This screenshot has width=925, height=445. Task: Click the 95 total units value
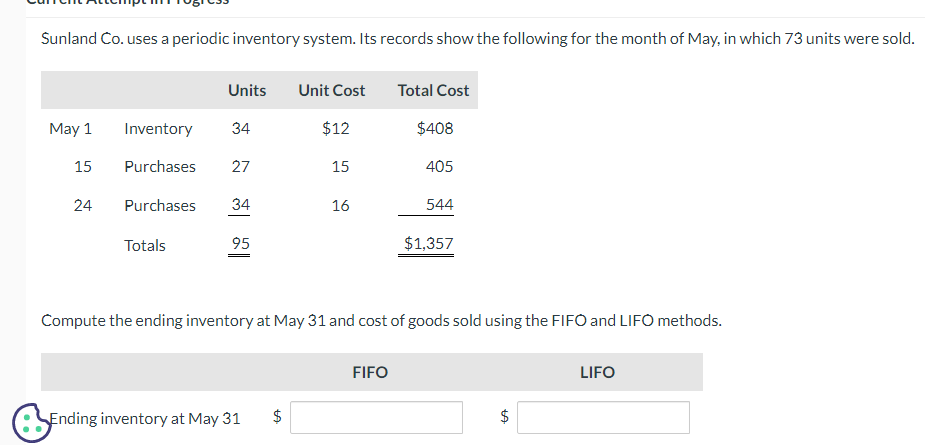click(x=240, y=244)
